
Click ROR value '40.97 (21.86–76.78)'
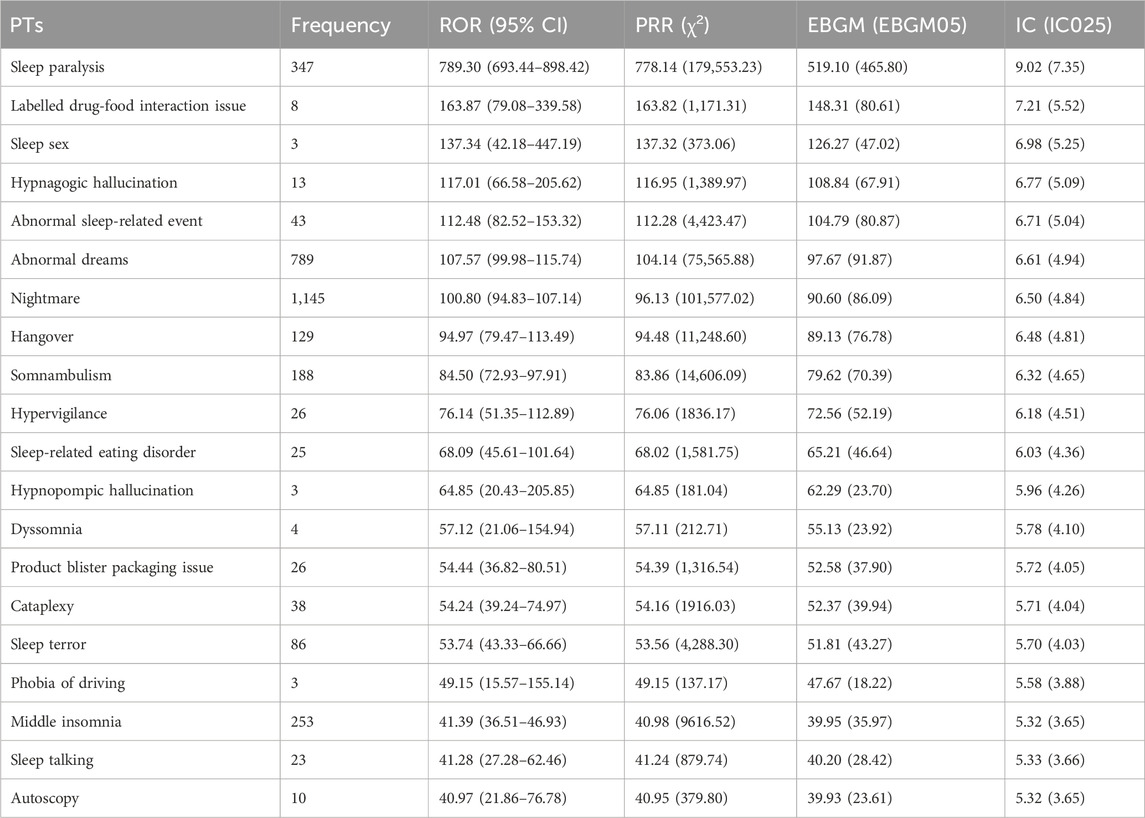(x=502, y=798)
